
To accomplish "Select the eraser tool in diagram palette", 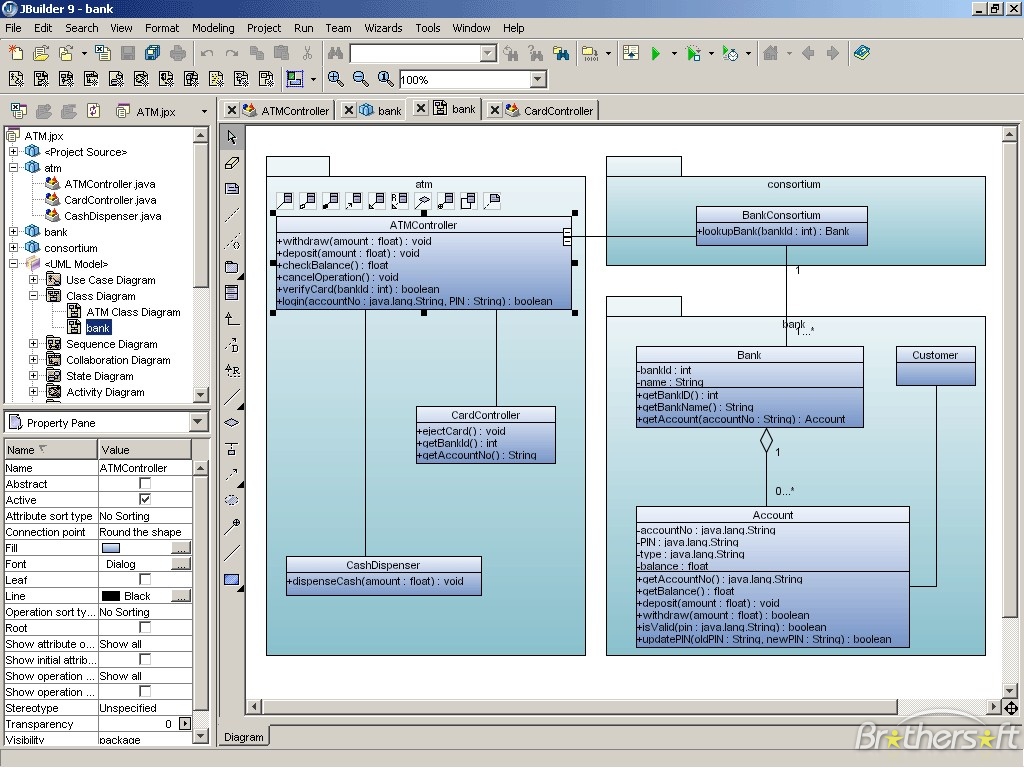I will pos(232,163).
